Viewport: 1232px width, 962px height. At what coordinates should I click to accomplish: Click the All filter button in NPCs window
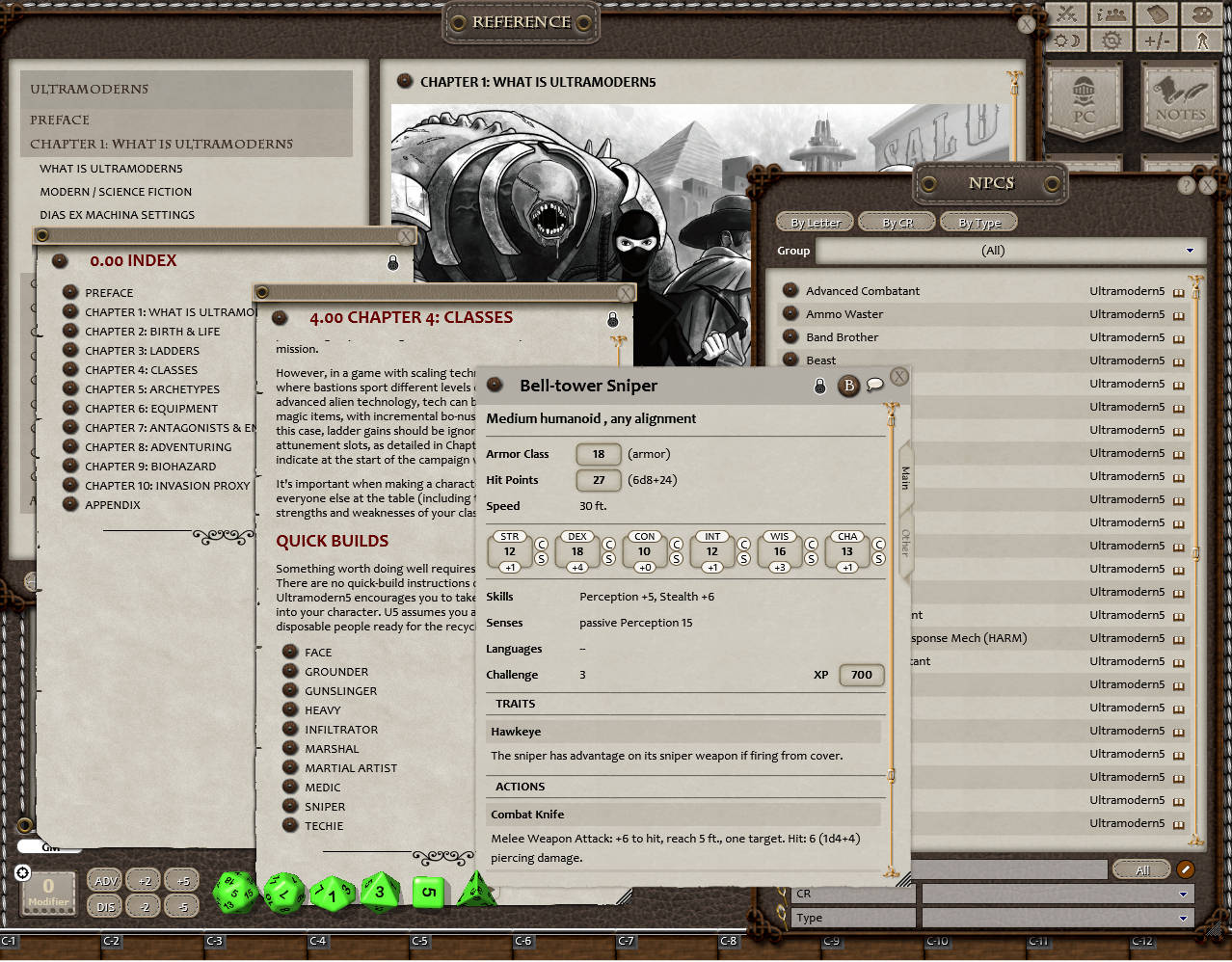click(x=1141, y=868)
